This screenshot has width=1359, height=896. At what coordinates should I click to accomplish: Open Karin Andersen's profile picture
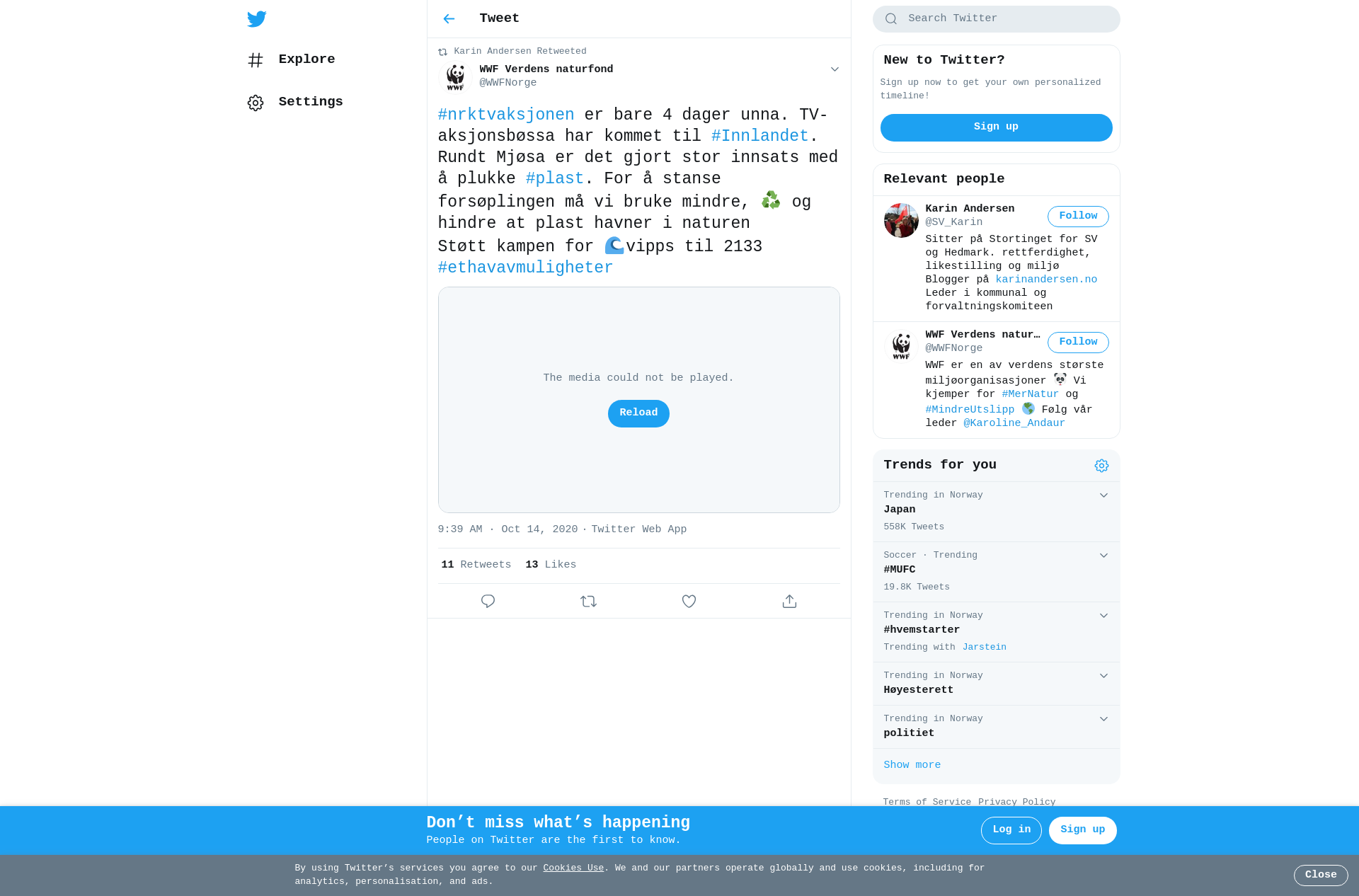pyautogui.click(x=901, y=220)
